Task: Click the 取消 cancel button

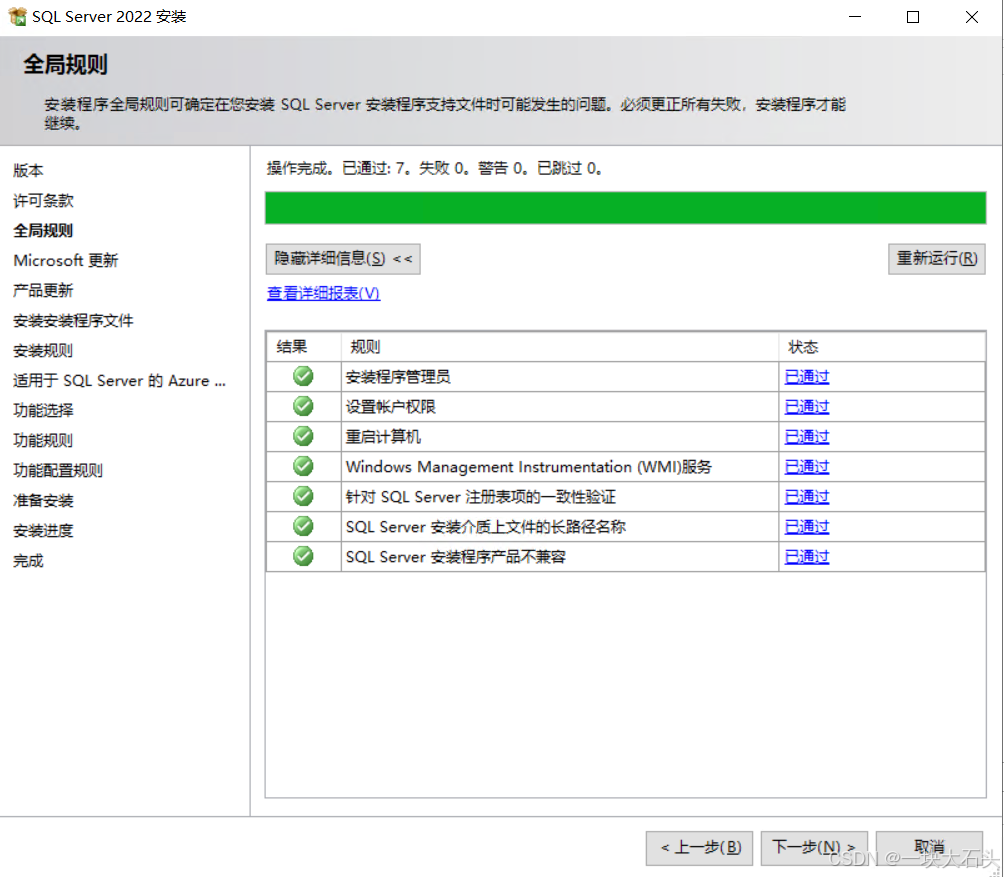Action: pos(929,848)
